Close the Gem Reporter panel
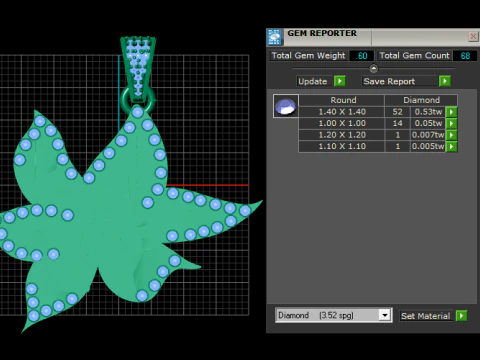The width and height of the screenshot is (480, 360). 473,36
